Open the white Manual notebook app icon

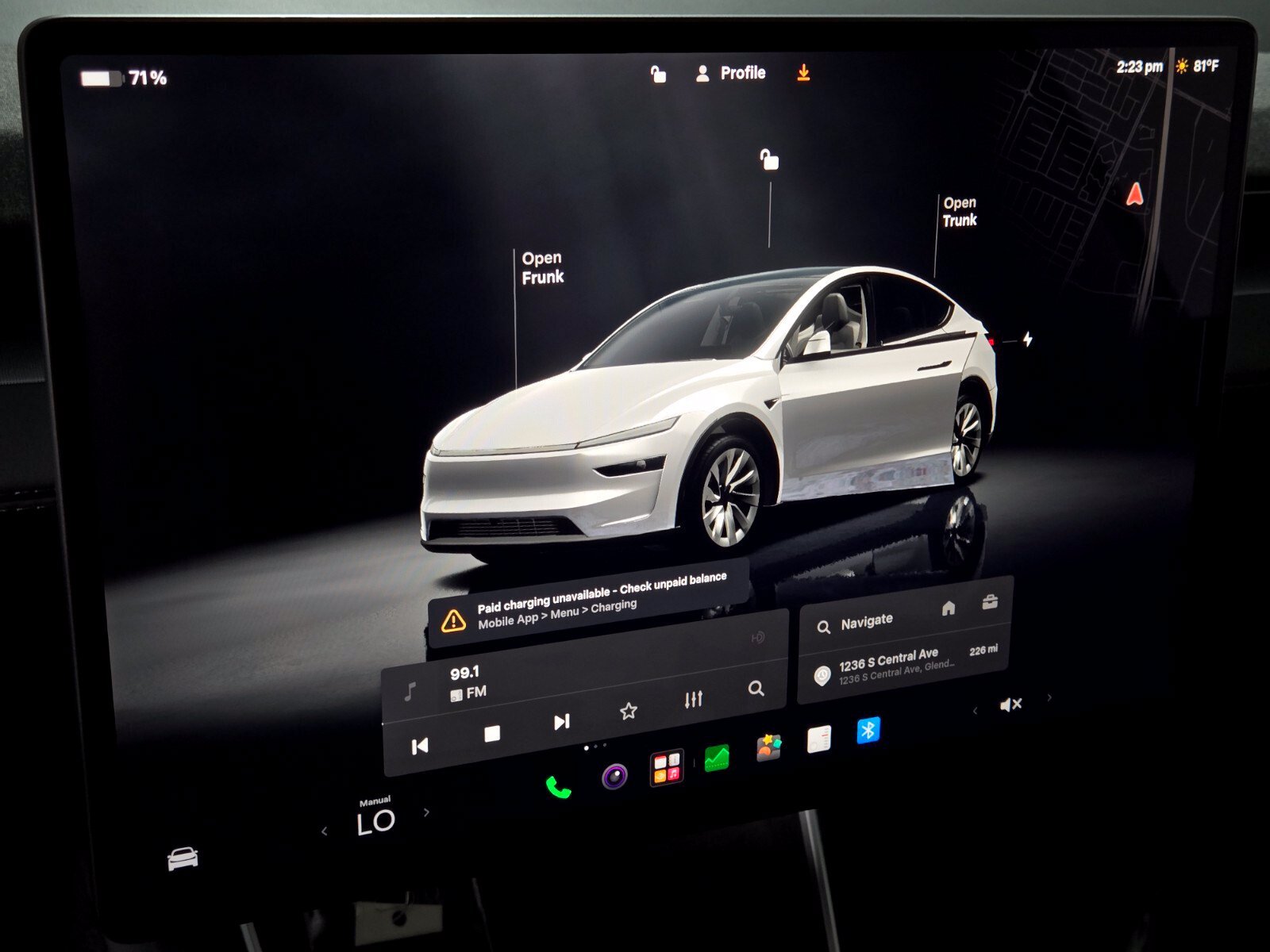click(x=819, y=739)
